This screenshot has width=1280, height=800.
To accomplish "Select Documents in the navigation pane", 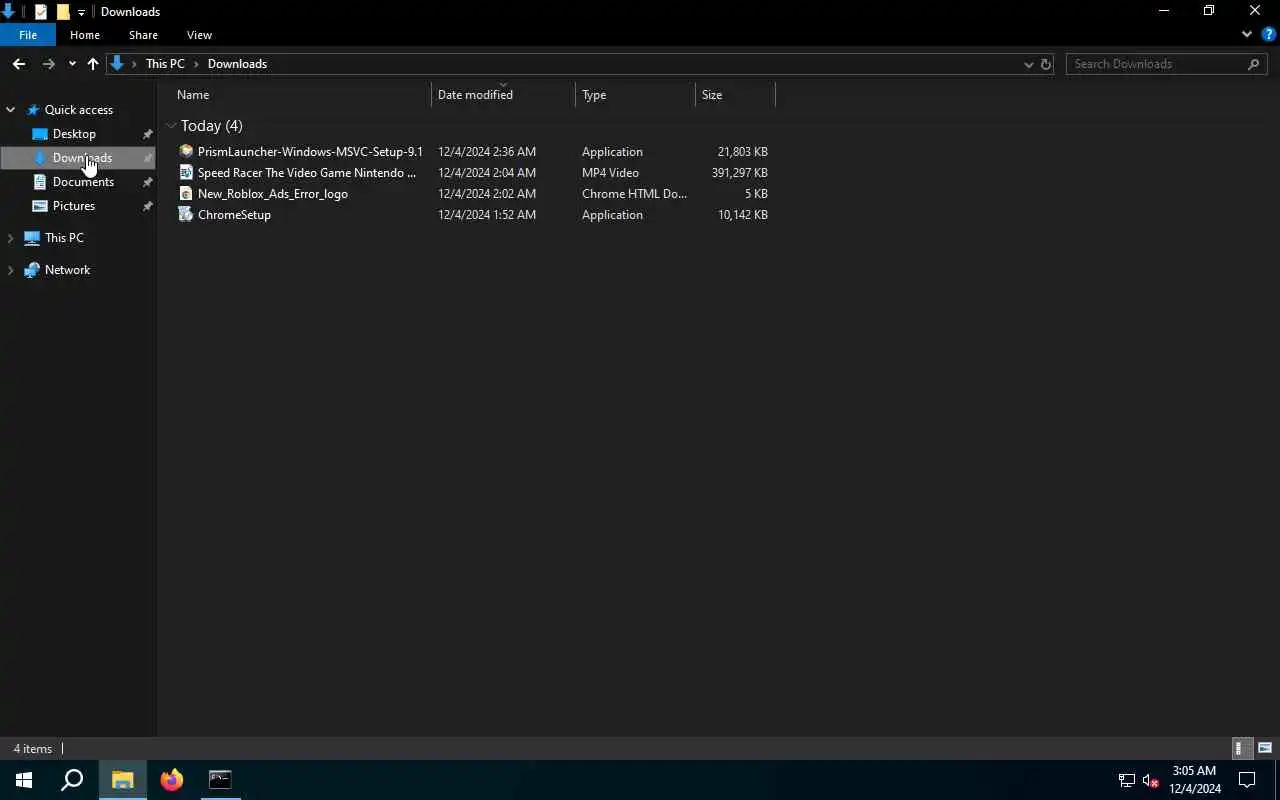I will pyautogui.click(x=83, y=182).
